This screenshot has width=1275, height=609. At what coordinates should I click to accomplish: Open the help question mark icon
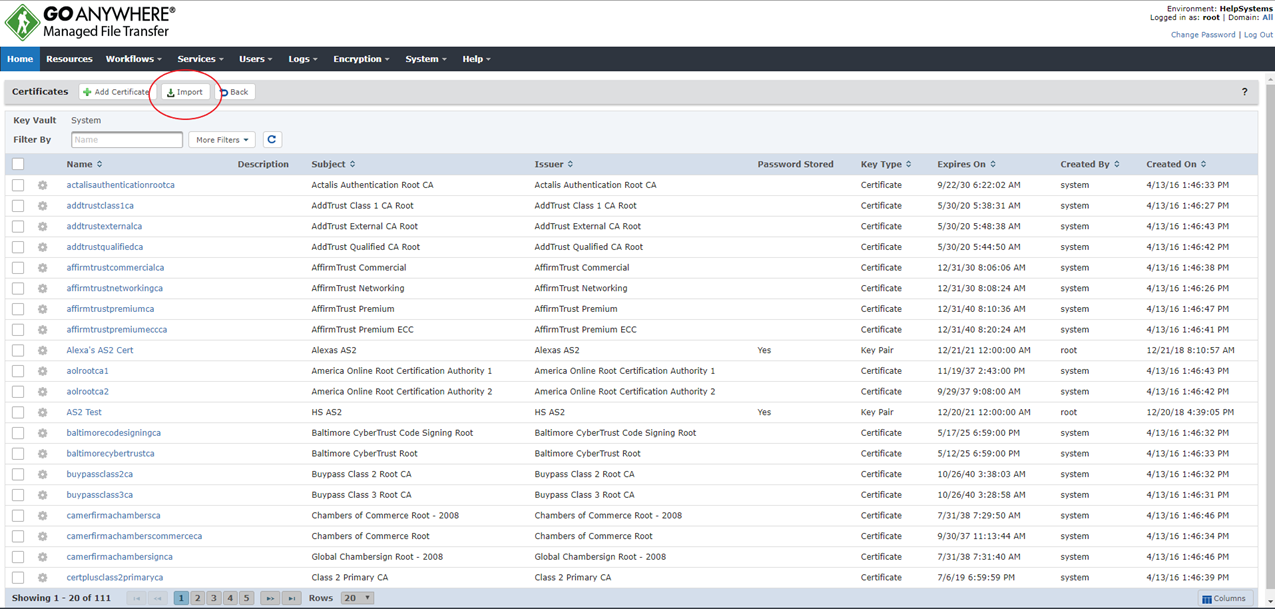pos(1245,92)
